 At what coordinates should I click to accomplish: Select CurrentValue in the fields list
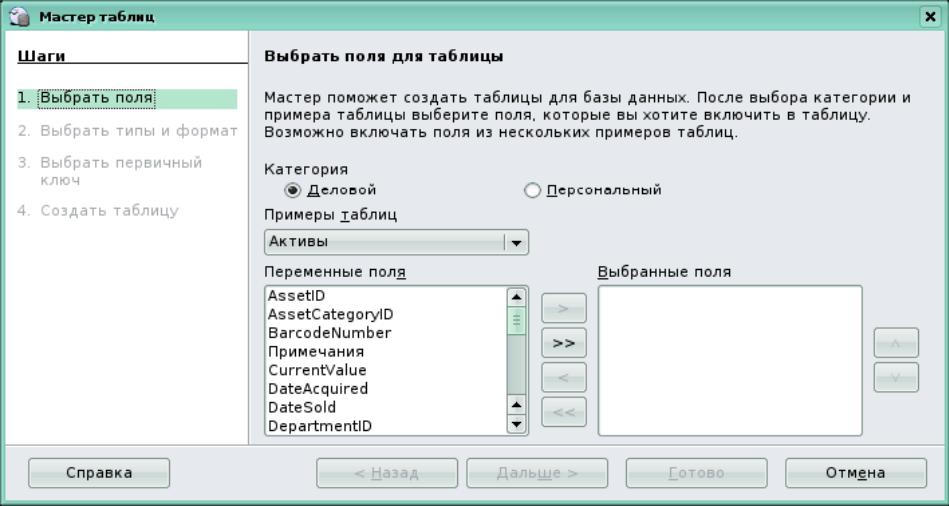pos(387,370)
